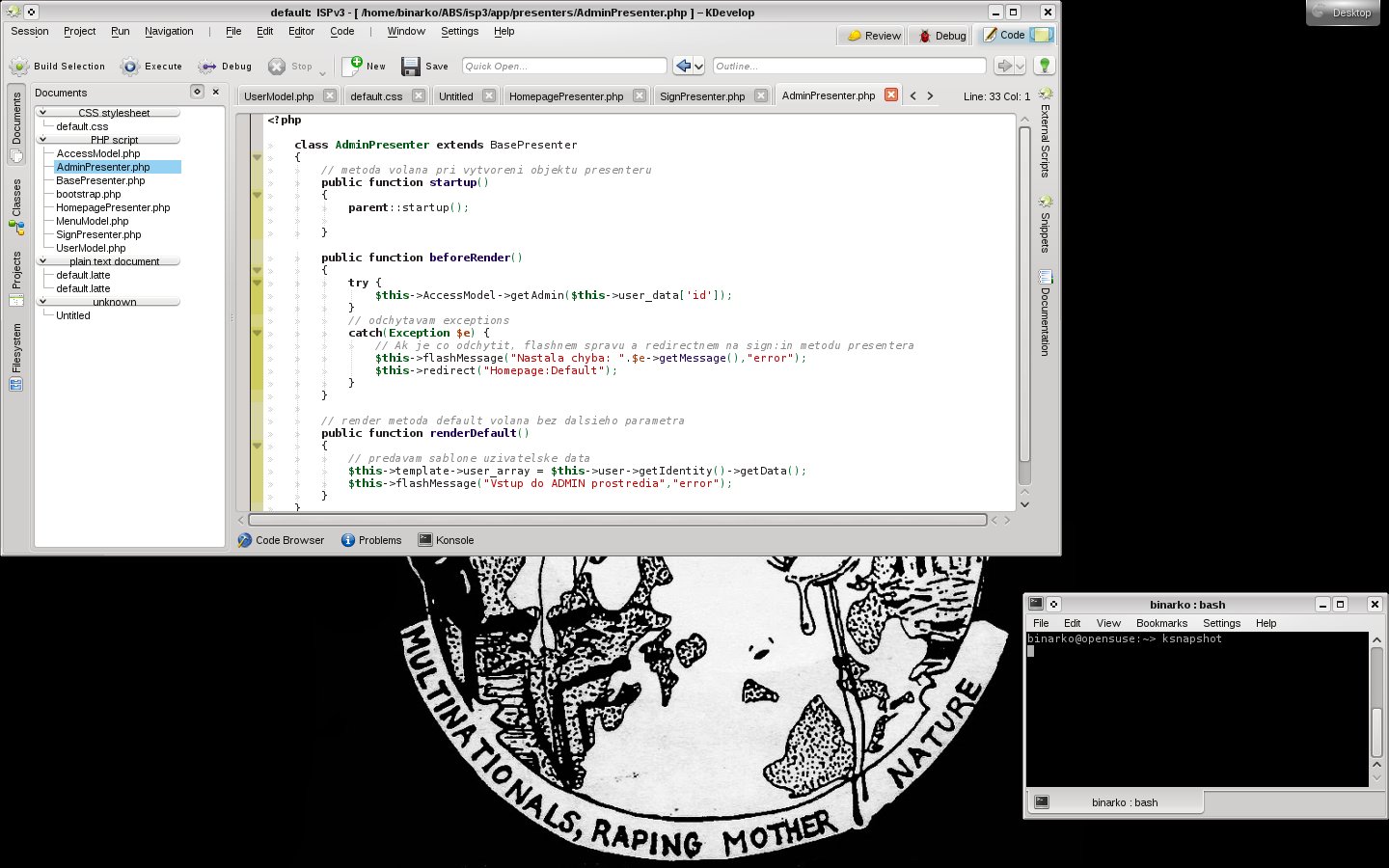Close the default.css tab
Screen dimensions: 1389x868
coord(418,95)
